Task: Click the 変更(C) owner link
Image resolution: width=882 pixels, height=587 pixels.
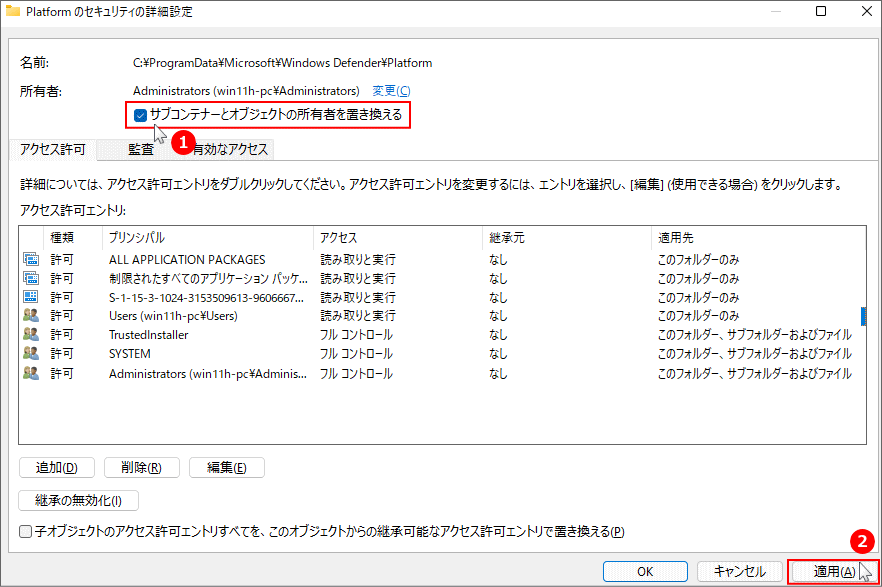Action: 392,91
